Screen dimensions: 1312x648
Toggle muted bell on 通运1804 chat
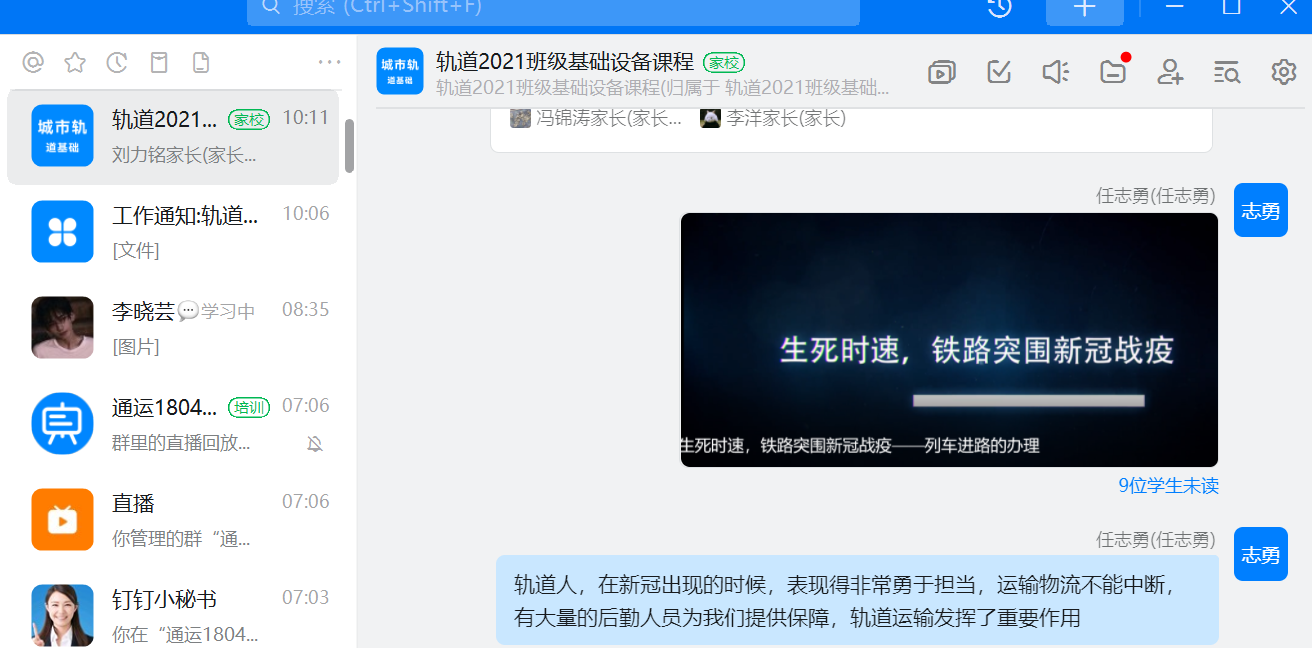tap(315, 444)
